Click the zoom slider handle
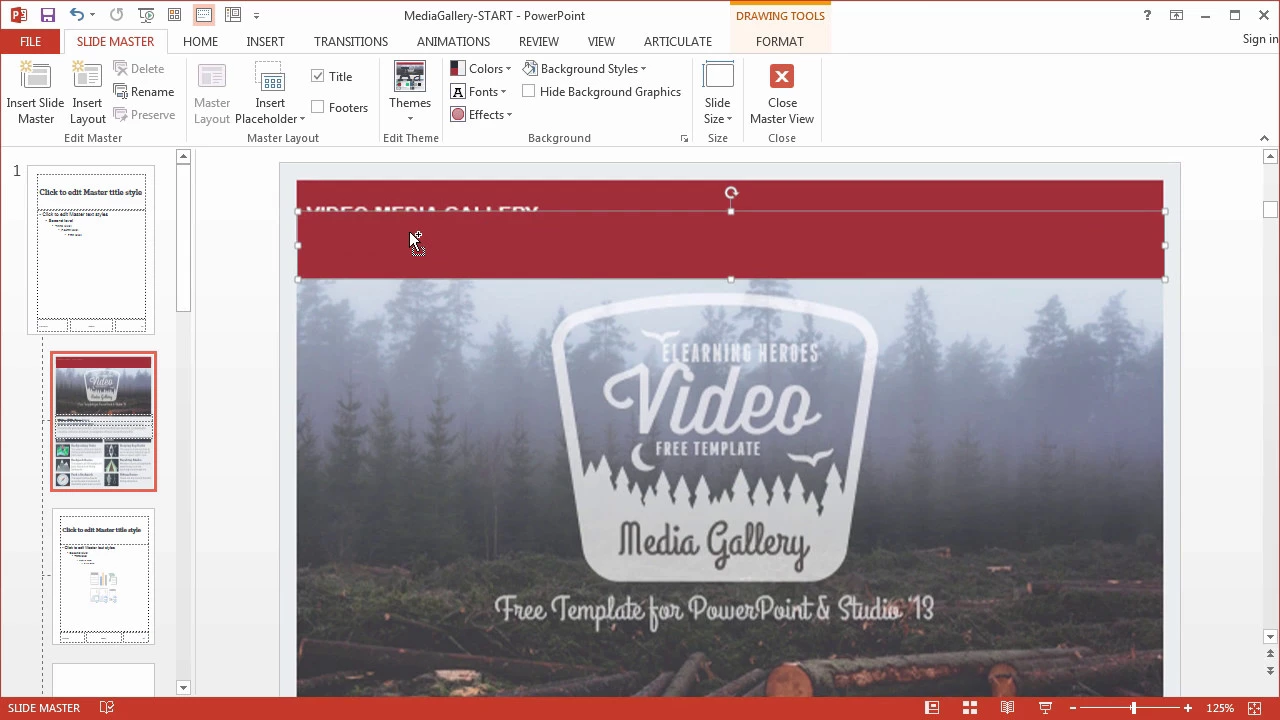 coord(1134,708)
